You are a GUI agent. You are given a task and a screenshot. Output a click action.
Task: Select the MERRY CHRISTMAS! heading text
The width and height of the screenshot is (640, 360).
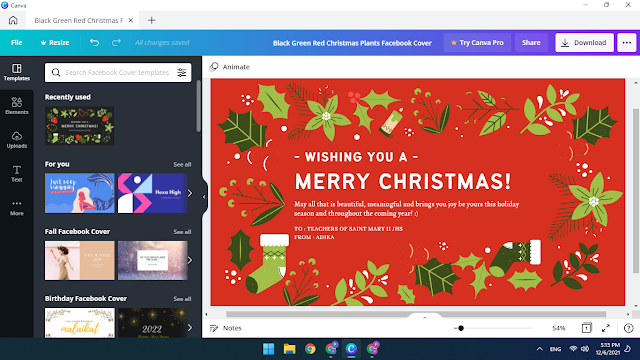coord(402,181)
